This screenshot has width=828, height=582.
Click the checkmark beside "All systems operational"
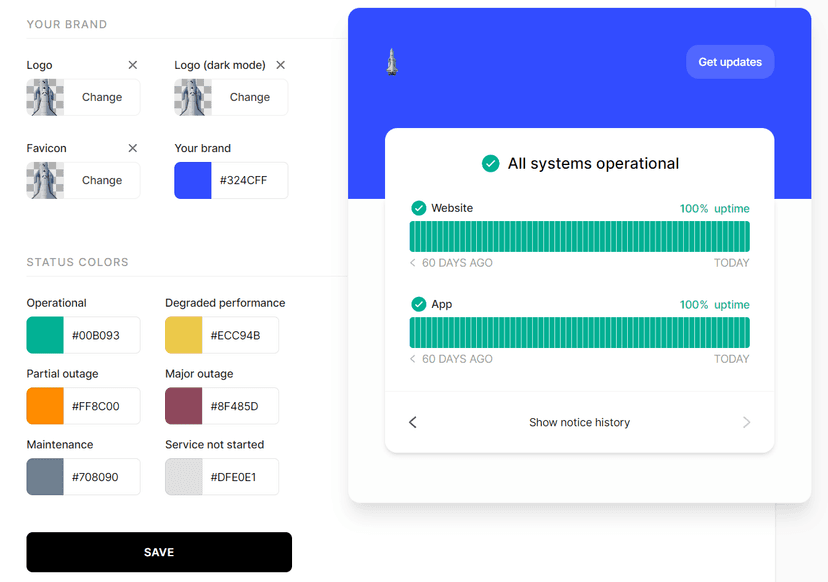[x=490, y=163]
